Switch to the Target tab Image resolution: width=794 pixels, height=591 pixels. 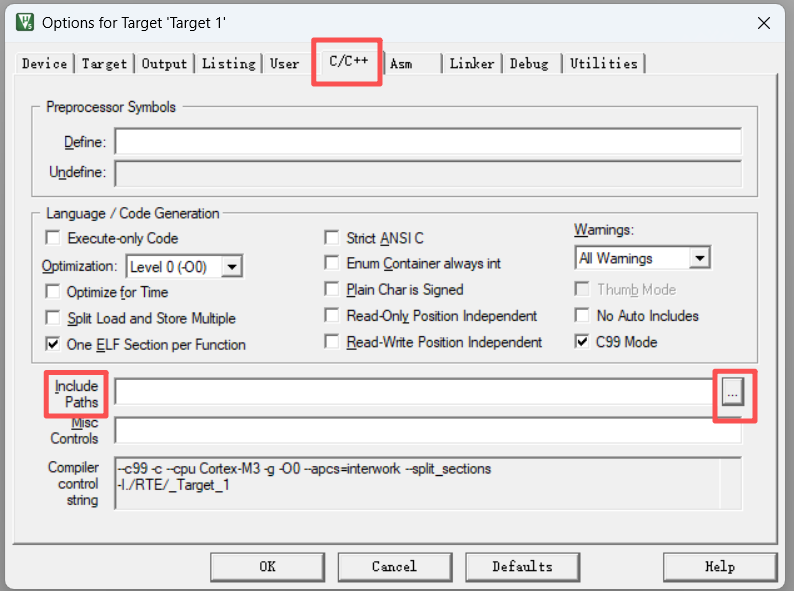[104, 64]
